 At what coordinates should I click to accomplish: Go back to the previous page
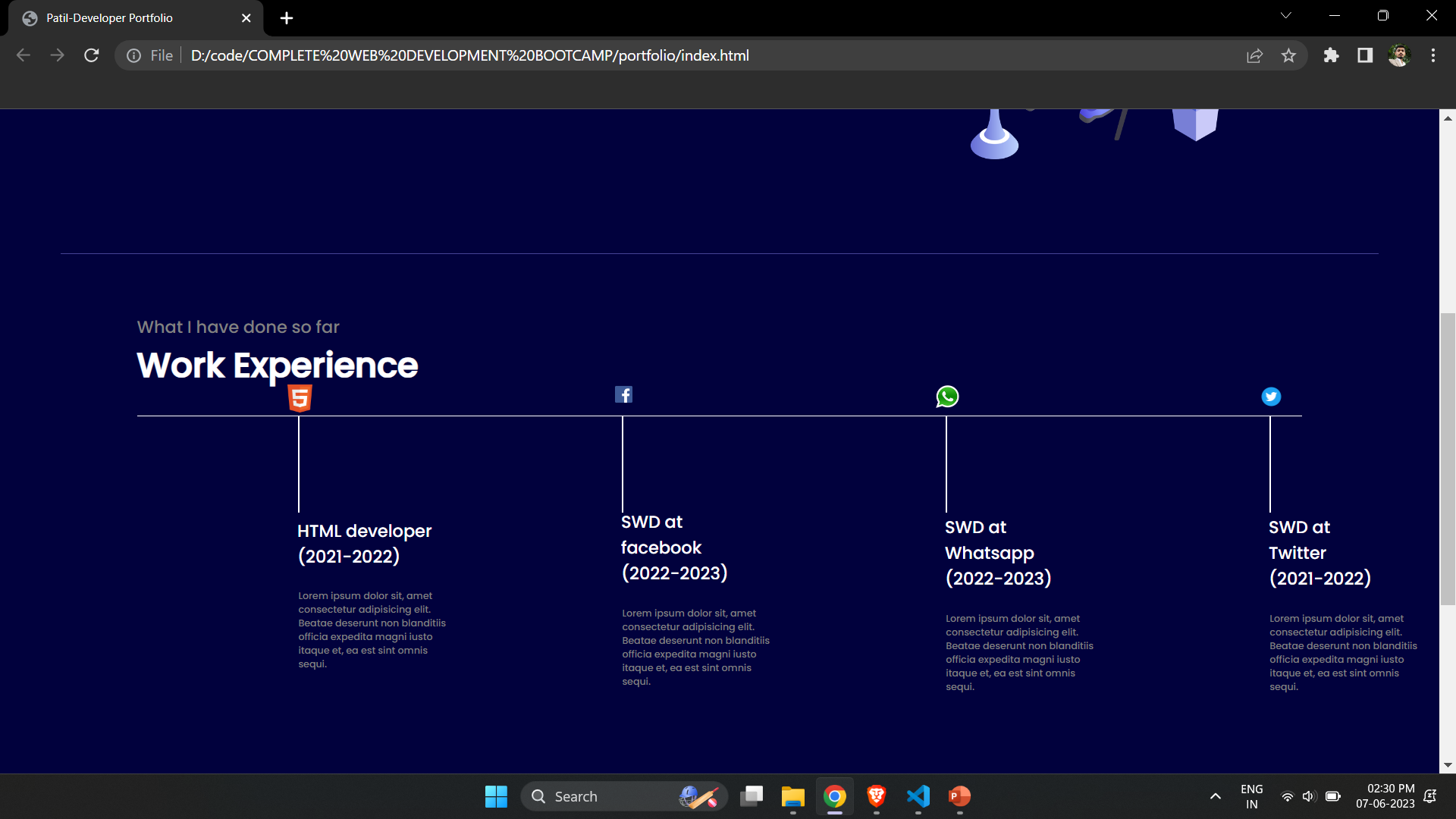24,55
